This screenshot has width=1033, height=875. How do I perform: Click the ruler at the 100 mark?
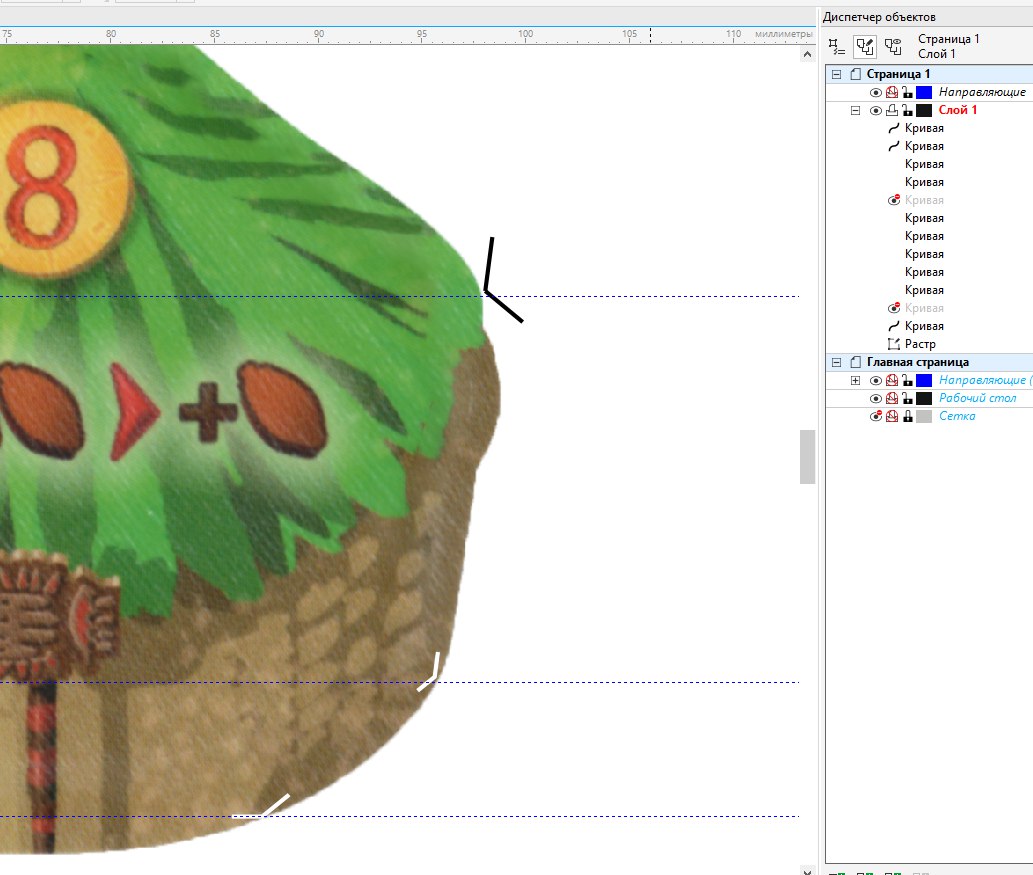[525, 34]
